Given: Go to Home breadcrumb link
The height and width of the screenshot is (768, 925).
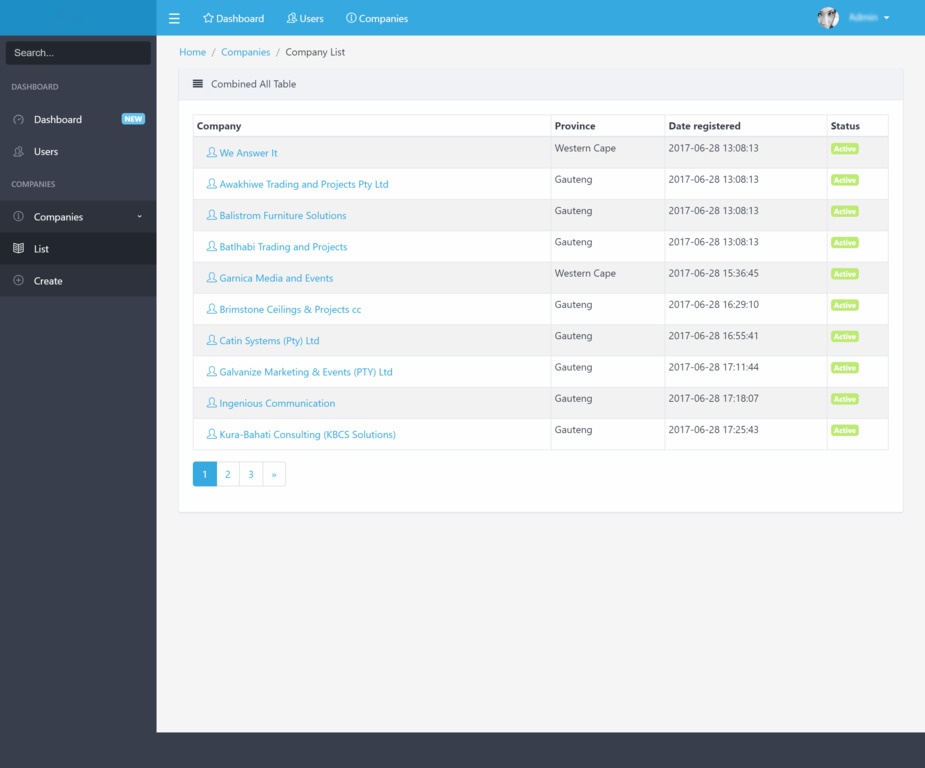Looking at the screenshot, I should (x=192, y=52).
